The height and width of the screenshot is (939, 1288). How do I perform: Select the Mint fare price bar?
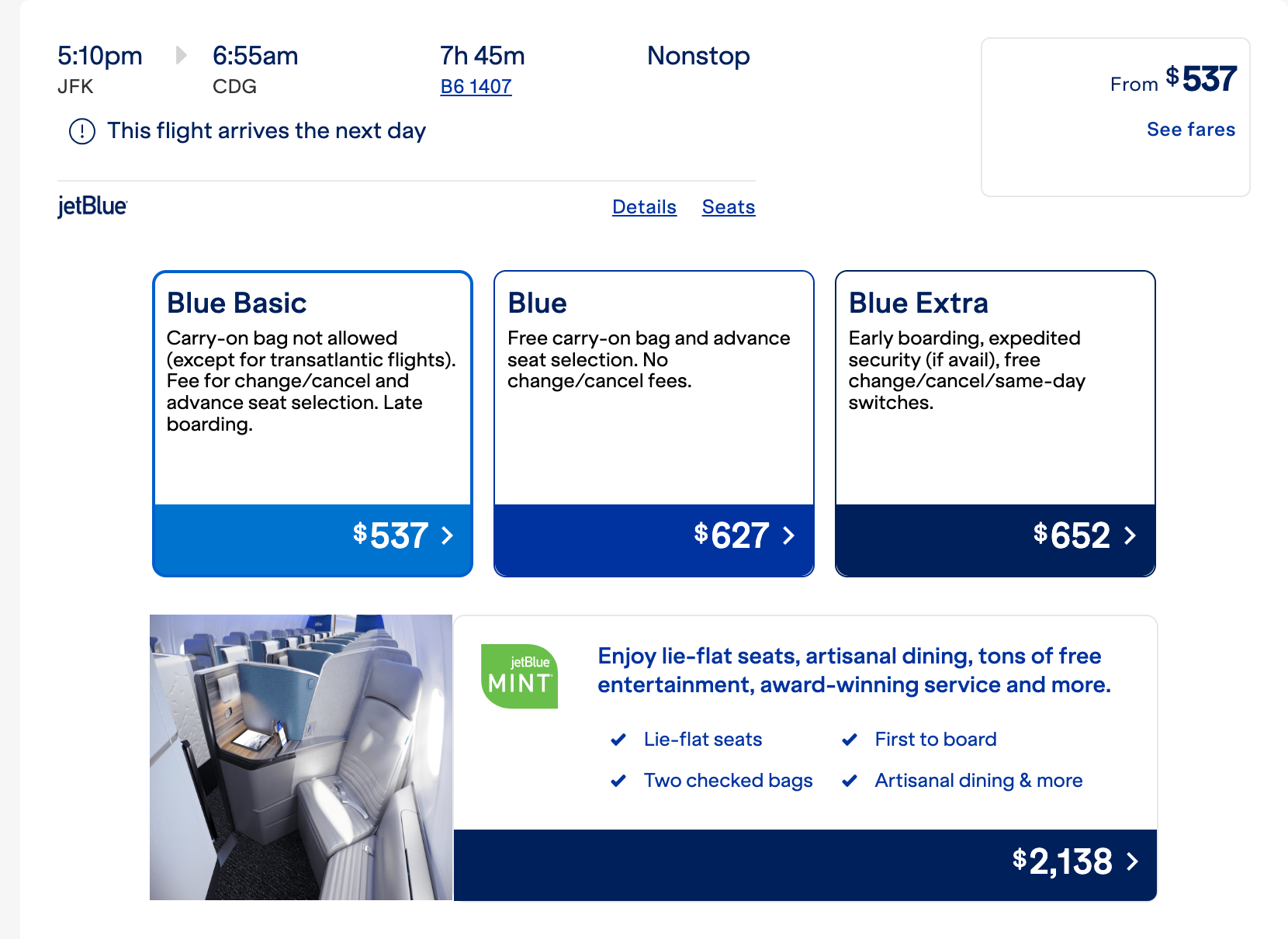coord(805,865)
